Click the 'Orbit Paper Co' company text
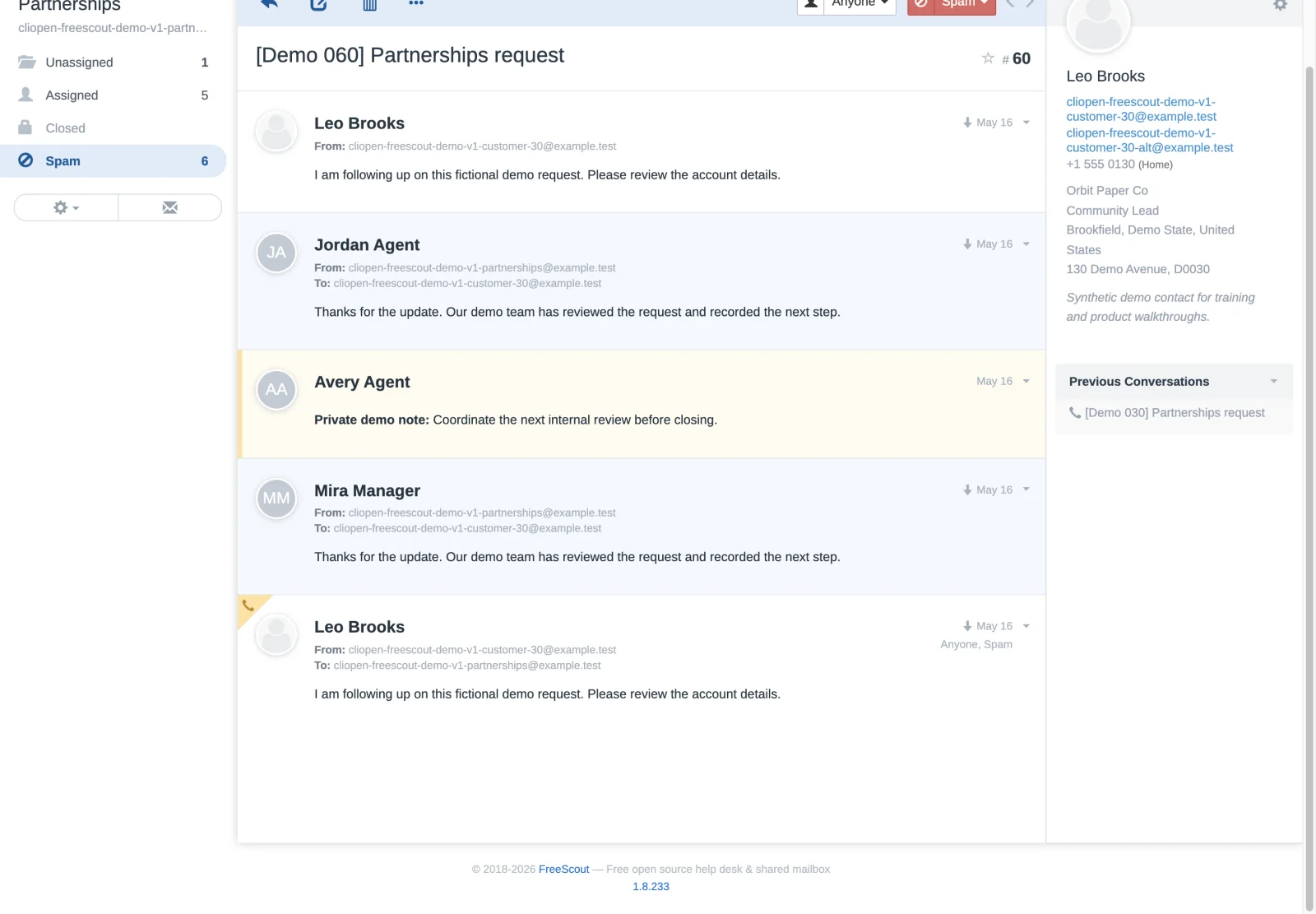 coord(1107,190)
